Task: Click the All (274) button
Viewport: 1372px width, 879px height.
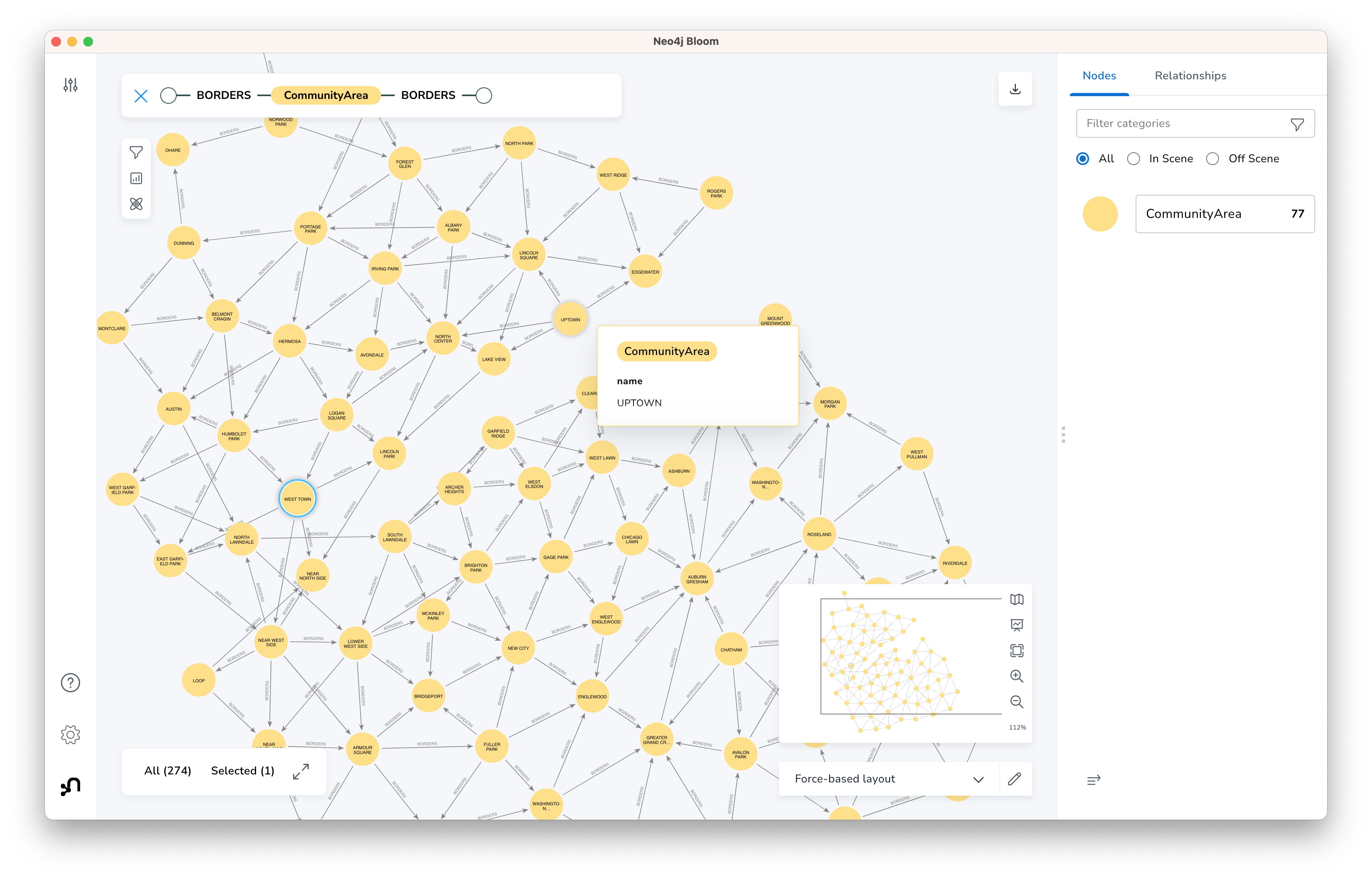Action: [x=167, y=771]
